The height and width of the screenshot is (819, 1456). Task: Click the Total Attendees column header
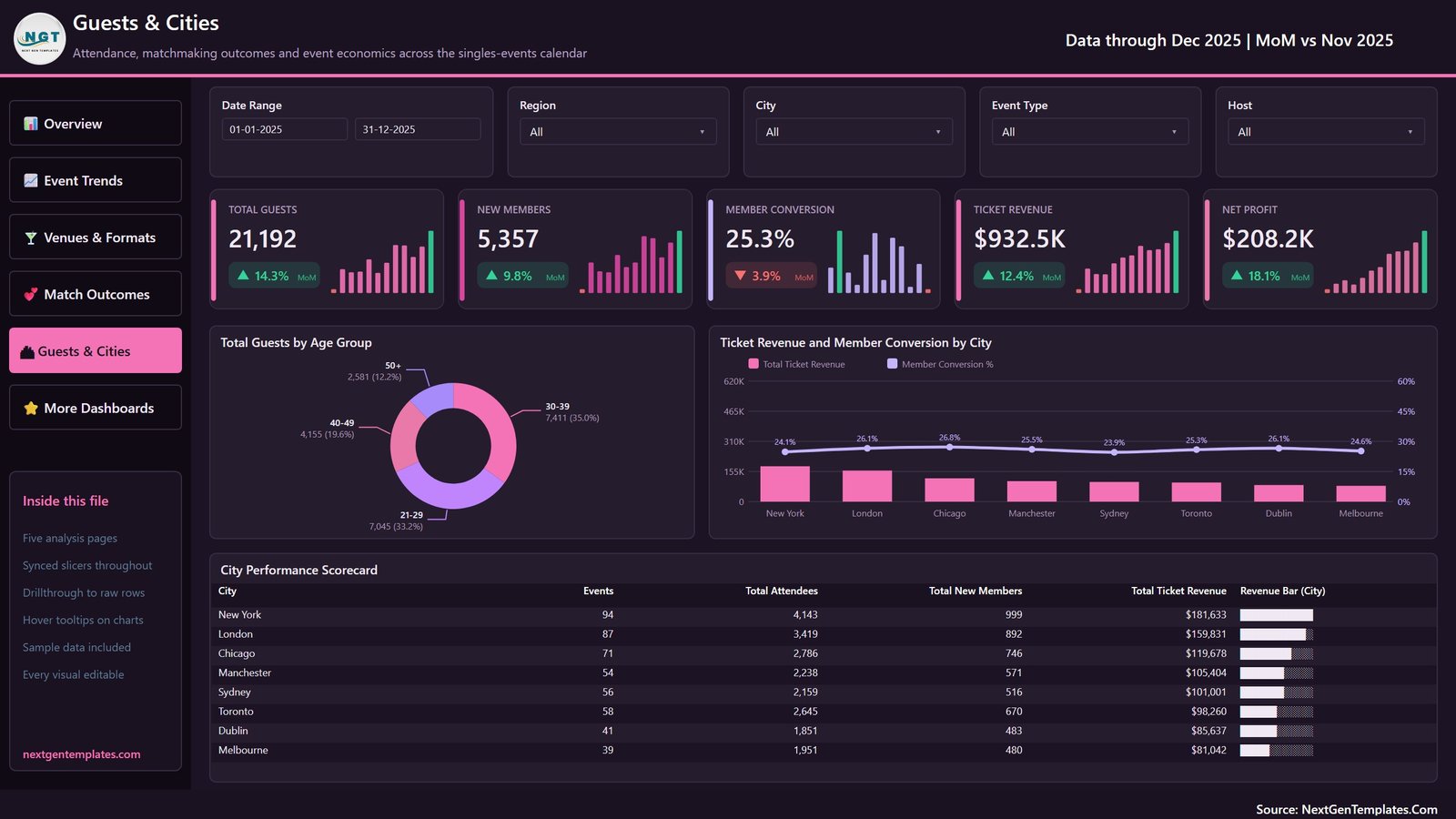pos(782,591)
